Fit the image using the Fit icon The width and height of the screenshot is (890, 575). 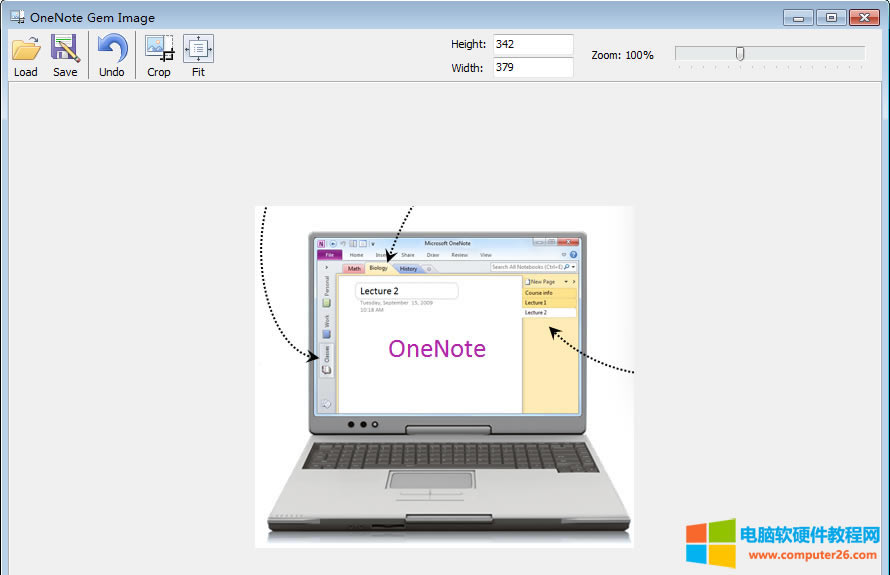(198, 49)
